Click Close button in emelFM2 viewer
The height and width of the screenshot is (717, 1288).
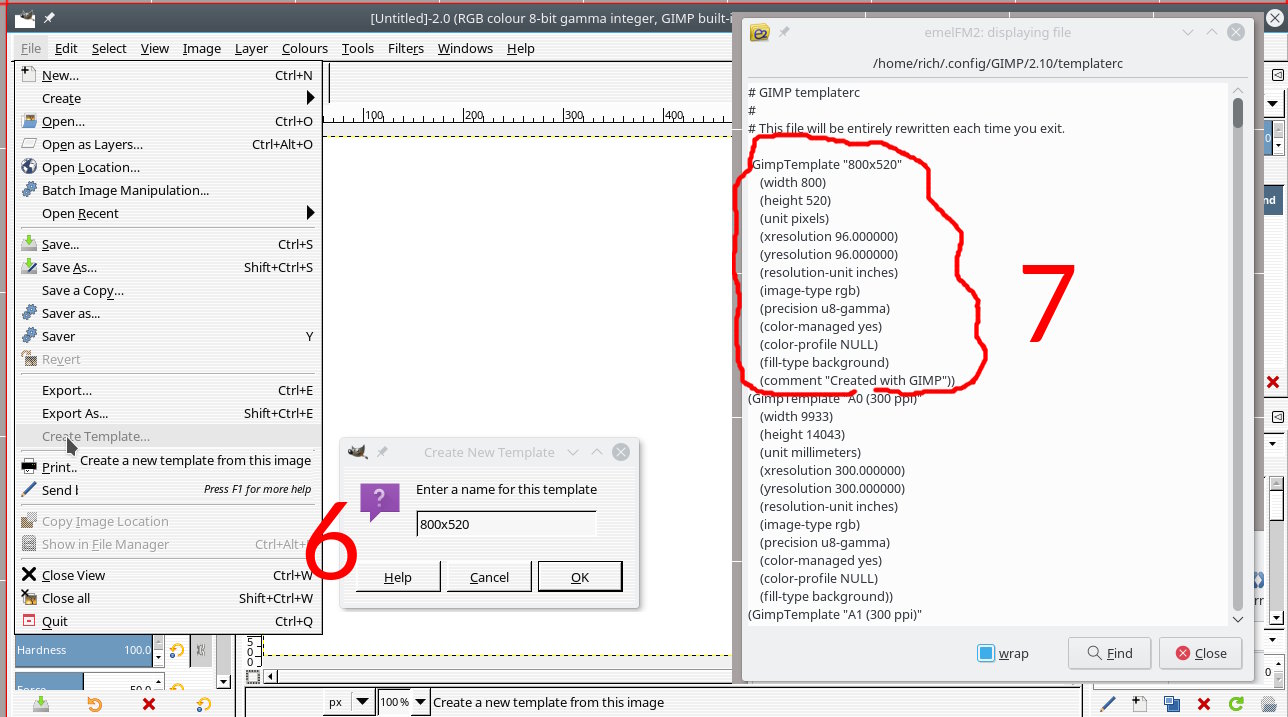tap(1200, 653)
